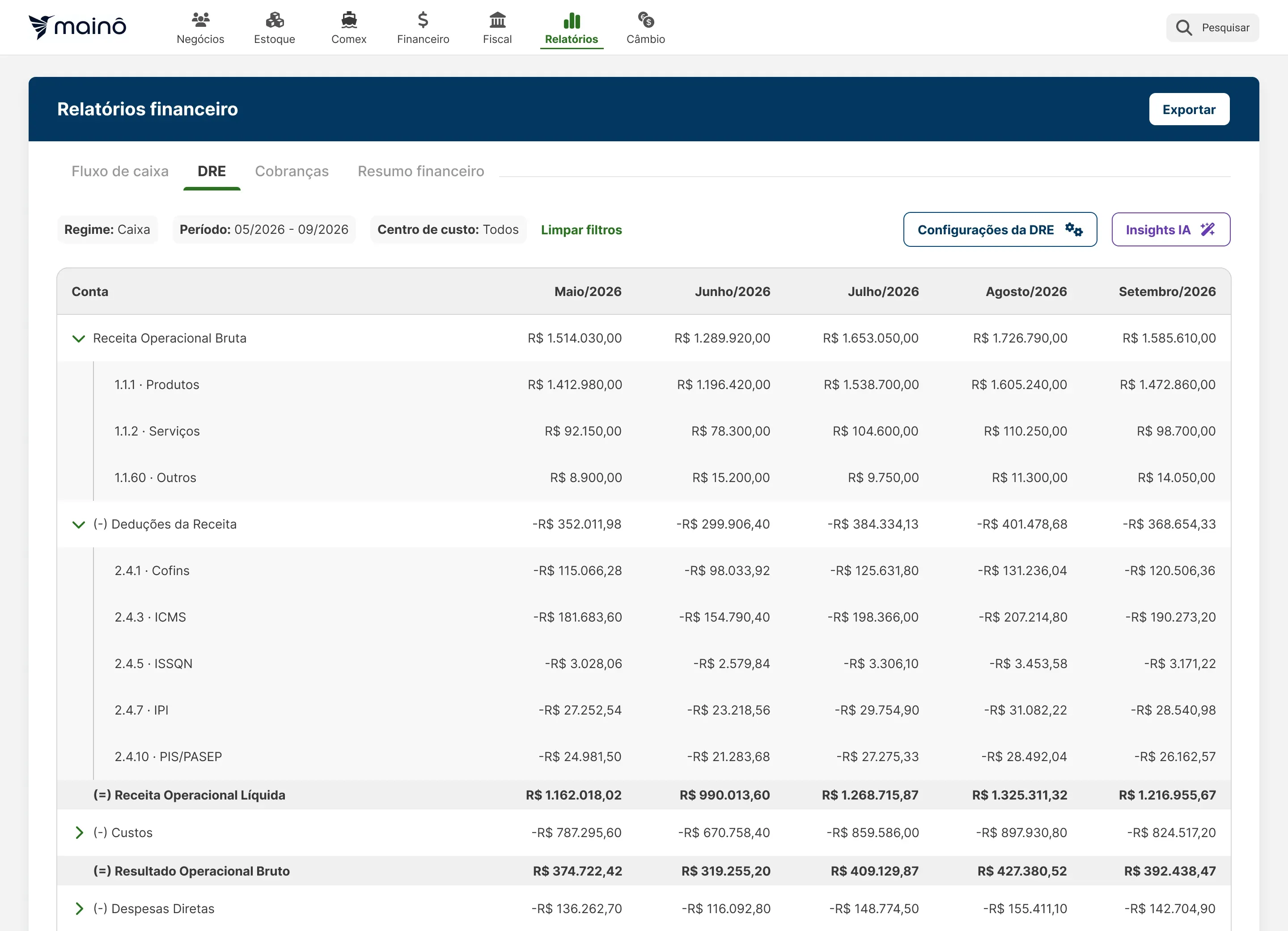Viewport: 1288px width, 931px height.
Task: Open the Centro de custo filter
Action: 448,229
